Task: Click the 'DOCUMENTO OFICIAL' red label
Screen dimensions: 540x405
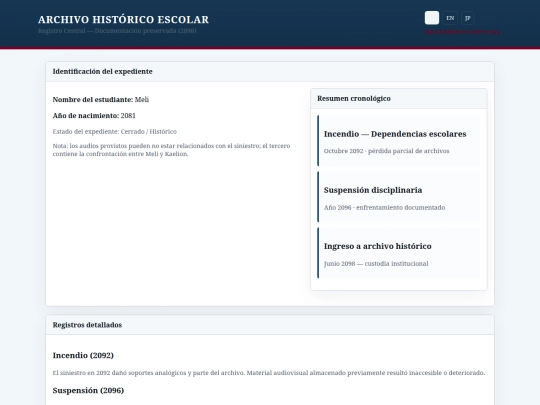Action: pos(463,32)
